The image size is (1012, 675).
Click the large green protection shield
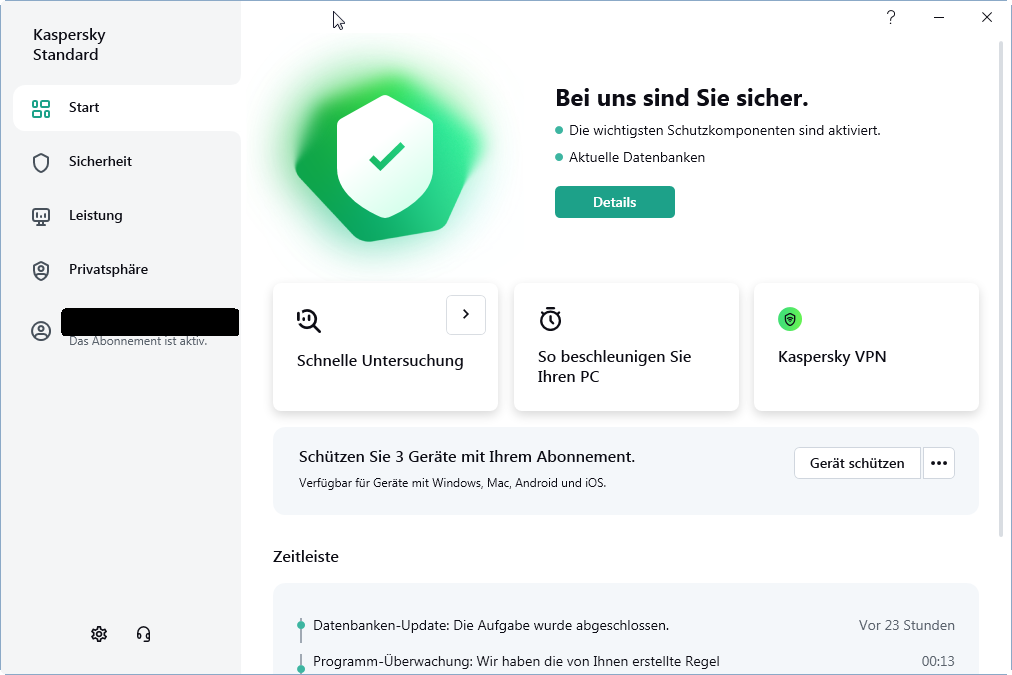point(385,157)
